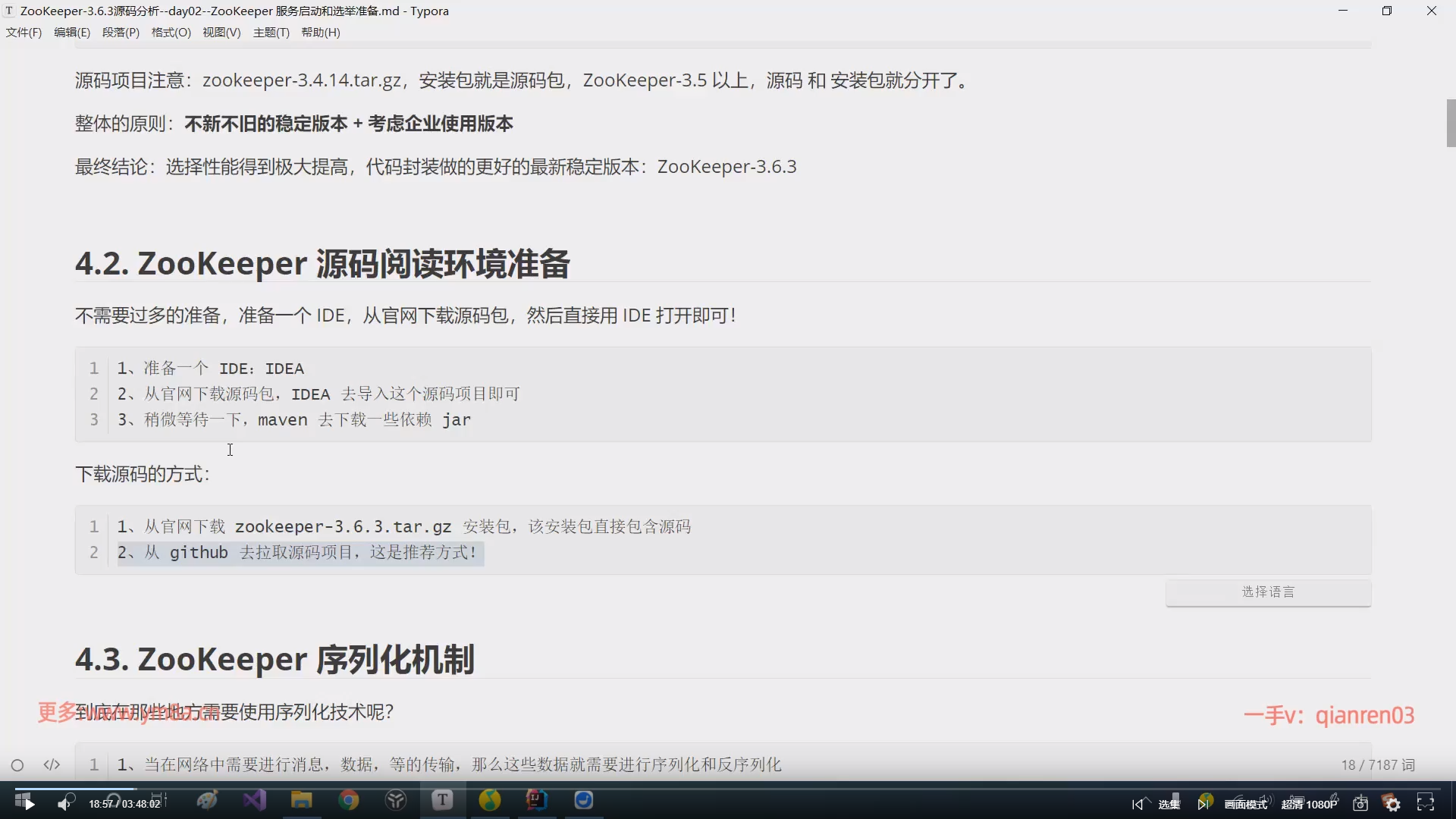This screenshot has width=1456, height=819.
Task: Toggle source code mode icon
Action: (52, 764)
